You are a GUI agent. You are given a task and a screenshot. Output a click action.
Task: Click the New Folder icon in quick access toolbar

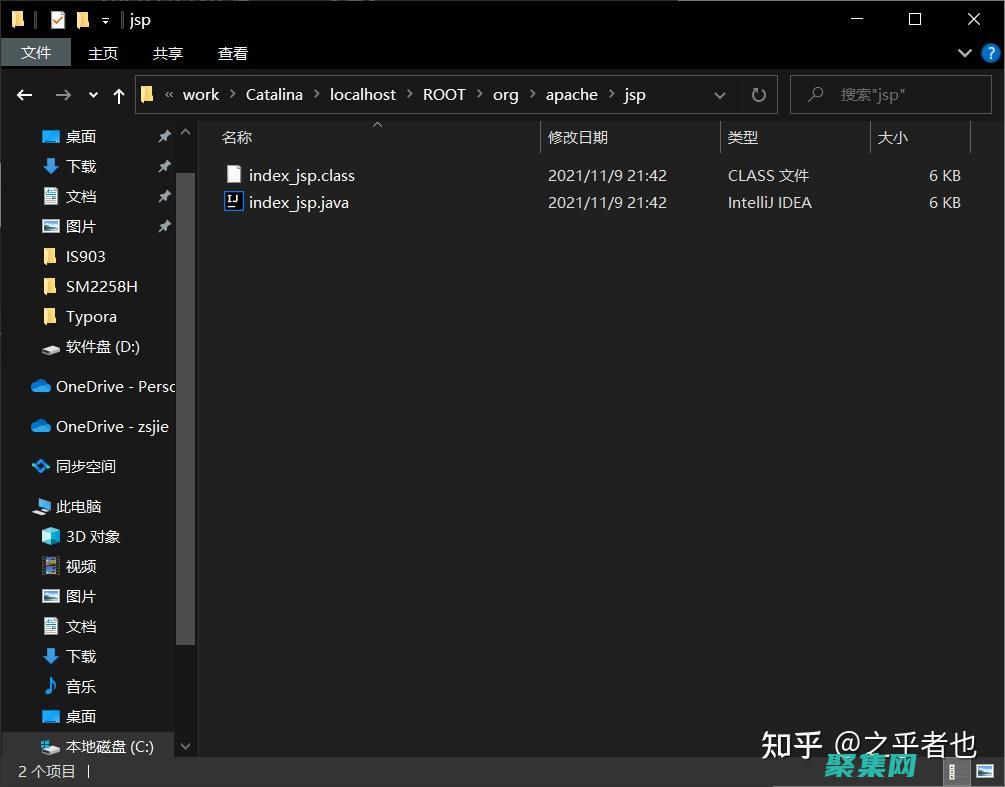tap(82, 19)
